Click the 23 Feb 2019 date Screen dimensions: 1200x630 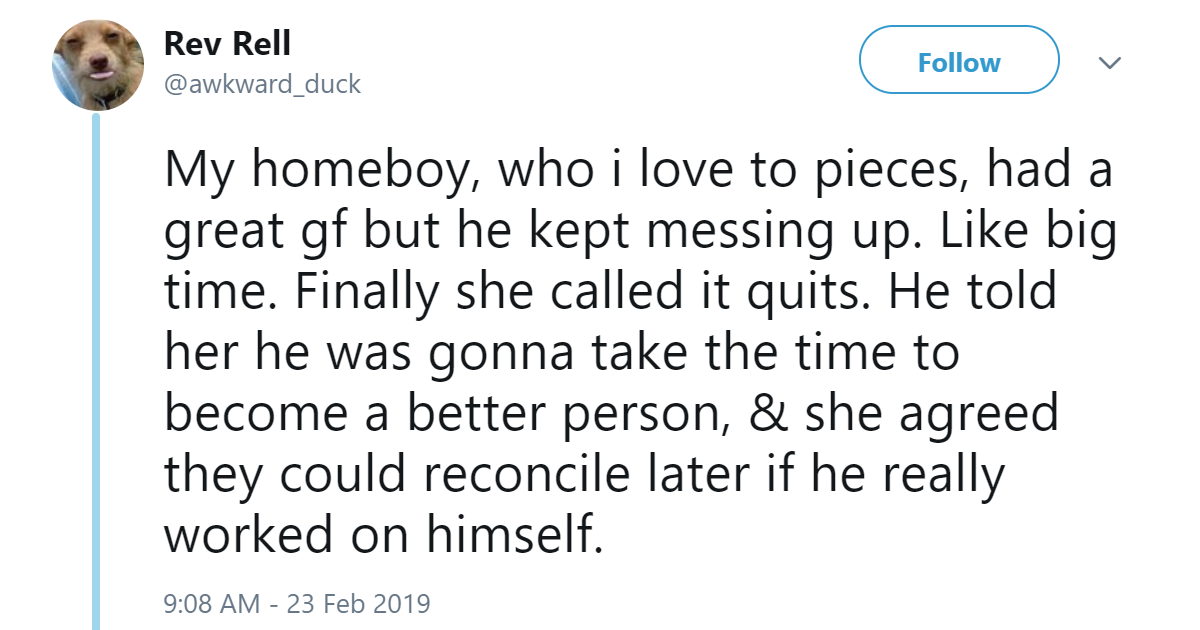[357, 604]
